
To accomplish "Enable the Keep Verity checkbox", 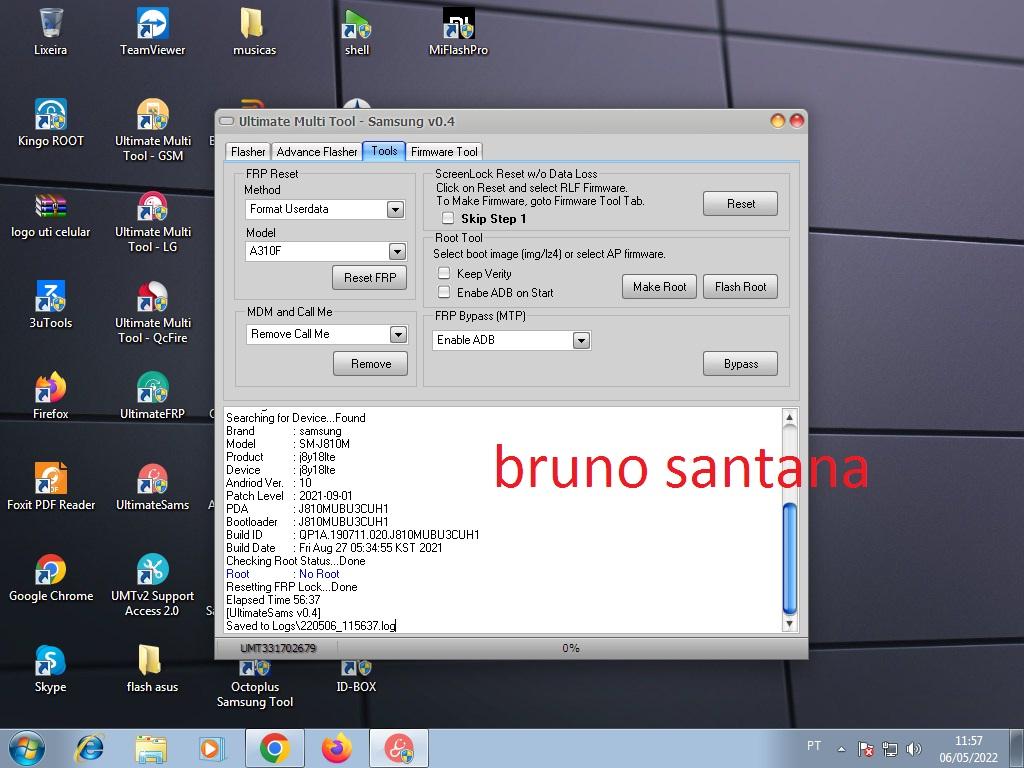I will pos(444,273).
